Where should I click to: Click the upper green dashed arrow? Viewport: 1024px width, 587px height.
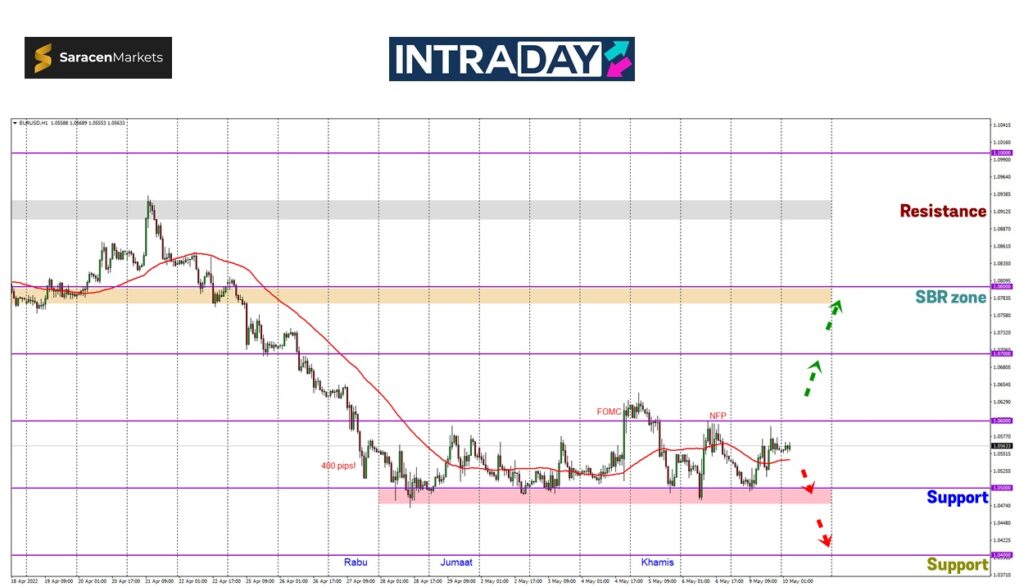831,314
